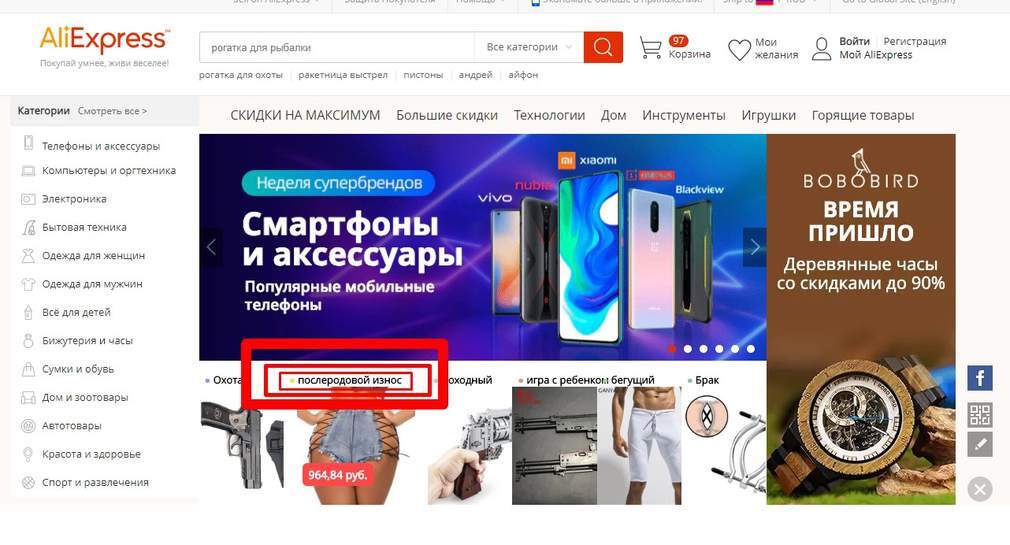Image resolution: width=1010 pixels, height=545 pixels.
Task: Open the shopping cart icon
Action: point(651,48)
